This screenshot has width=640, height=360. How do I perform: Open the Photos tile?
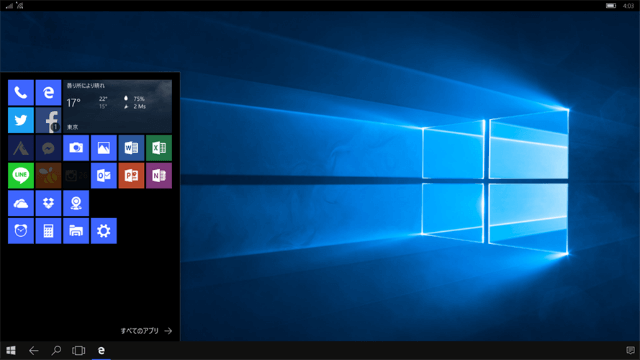[104, 148]
